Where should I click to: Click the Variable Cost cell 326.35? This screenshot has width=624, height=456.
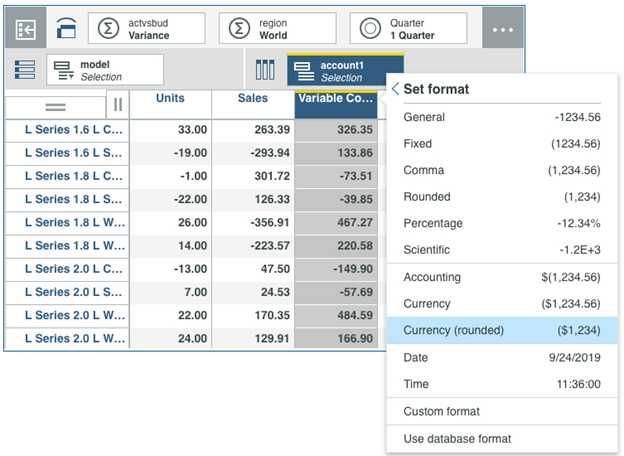[x=336, y=130]
